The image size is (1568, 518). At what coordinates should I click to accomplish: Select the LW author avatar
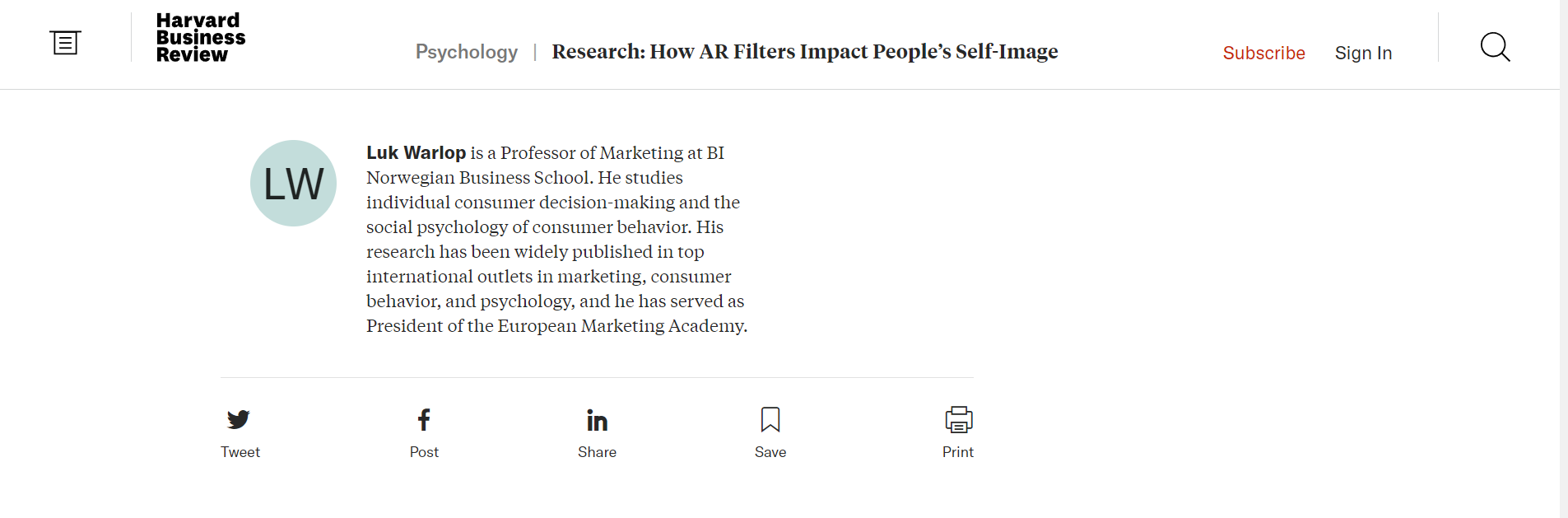pyautogui.click(x=293, y=183)
